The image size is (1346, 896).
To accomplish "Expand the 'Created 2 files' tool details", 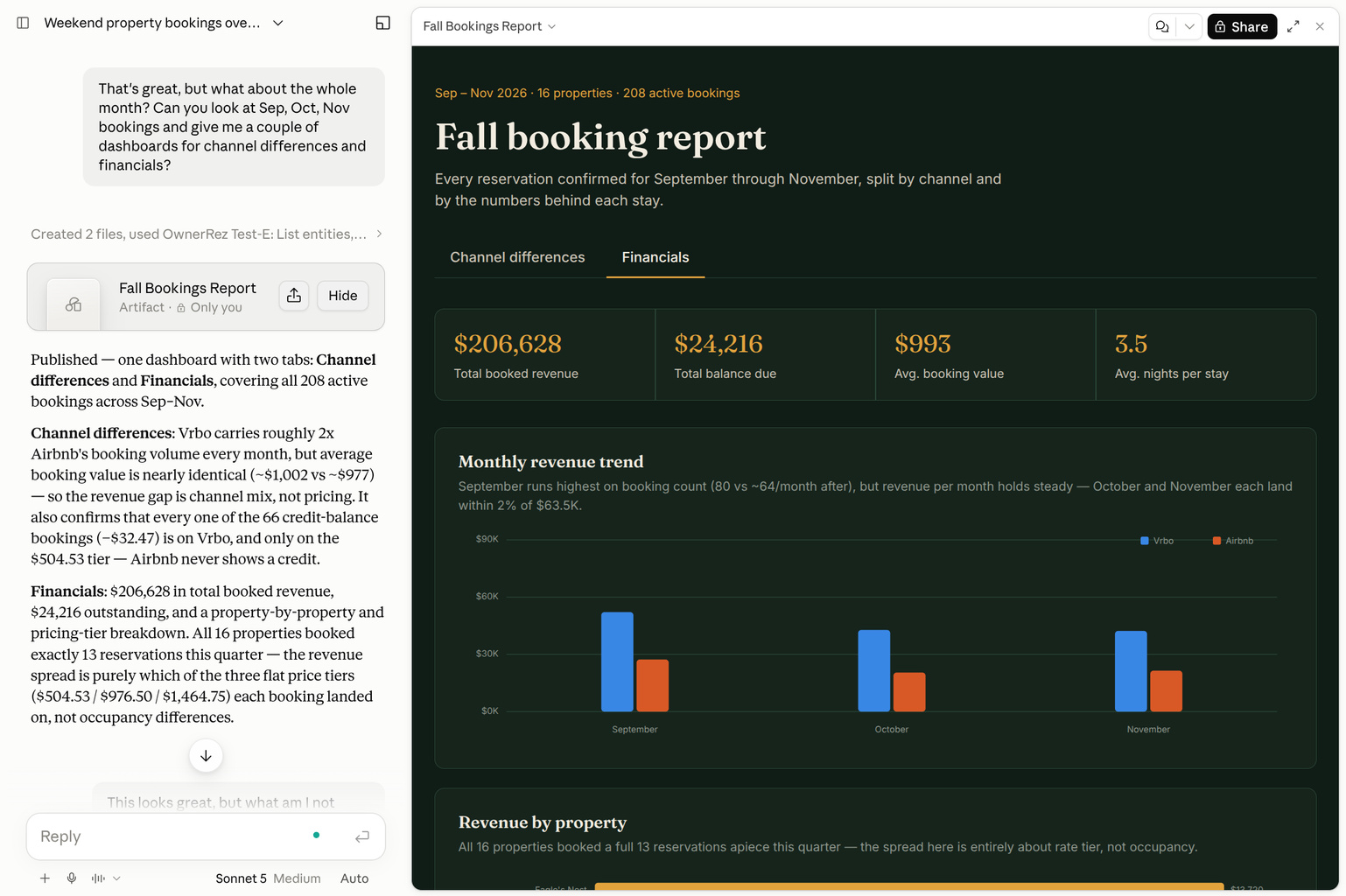I will (207, 234).
